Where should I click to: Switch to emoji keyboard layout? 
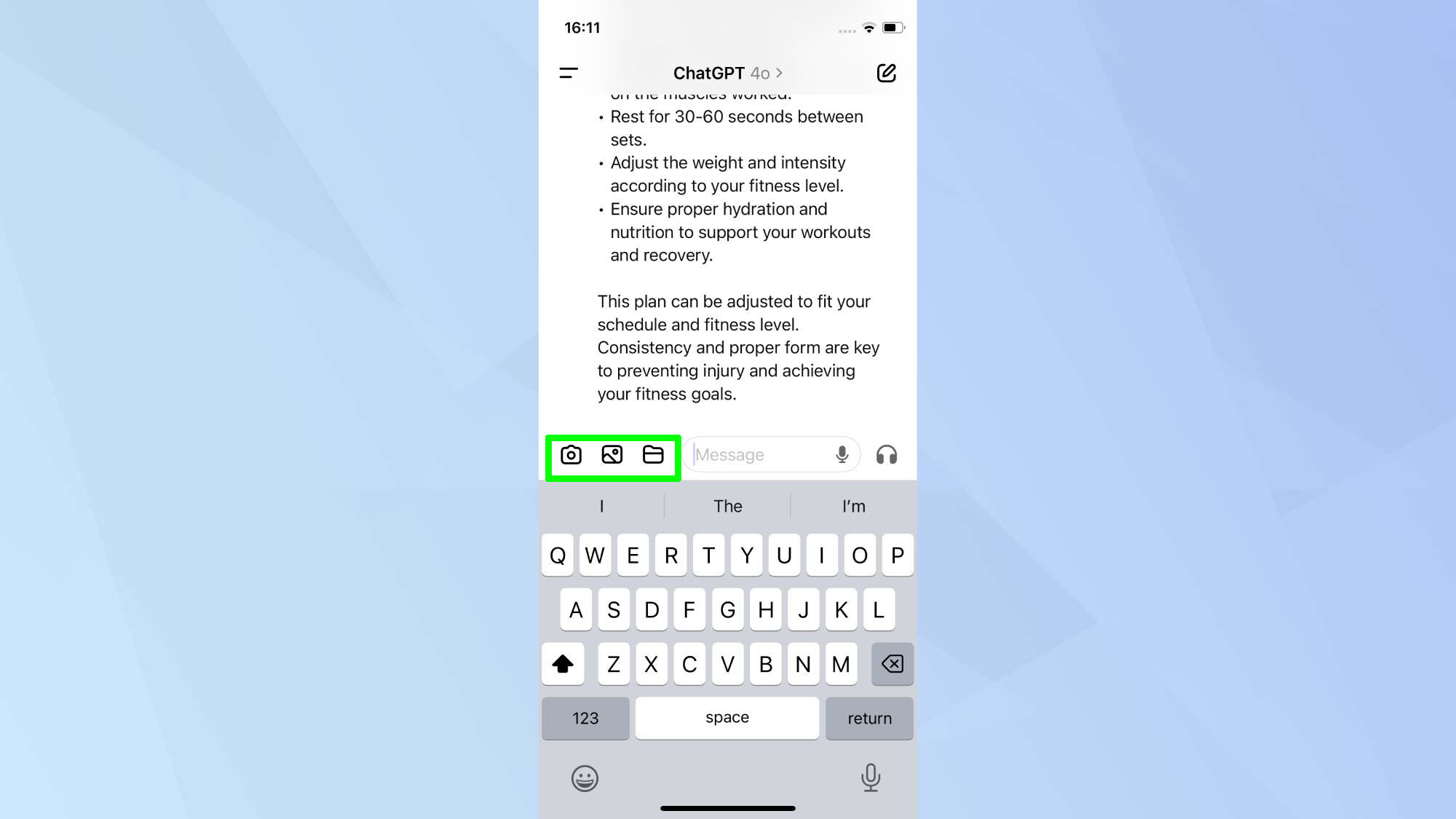pyautogui.click(x=584, y=777)
